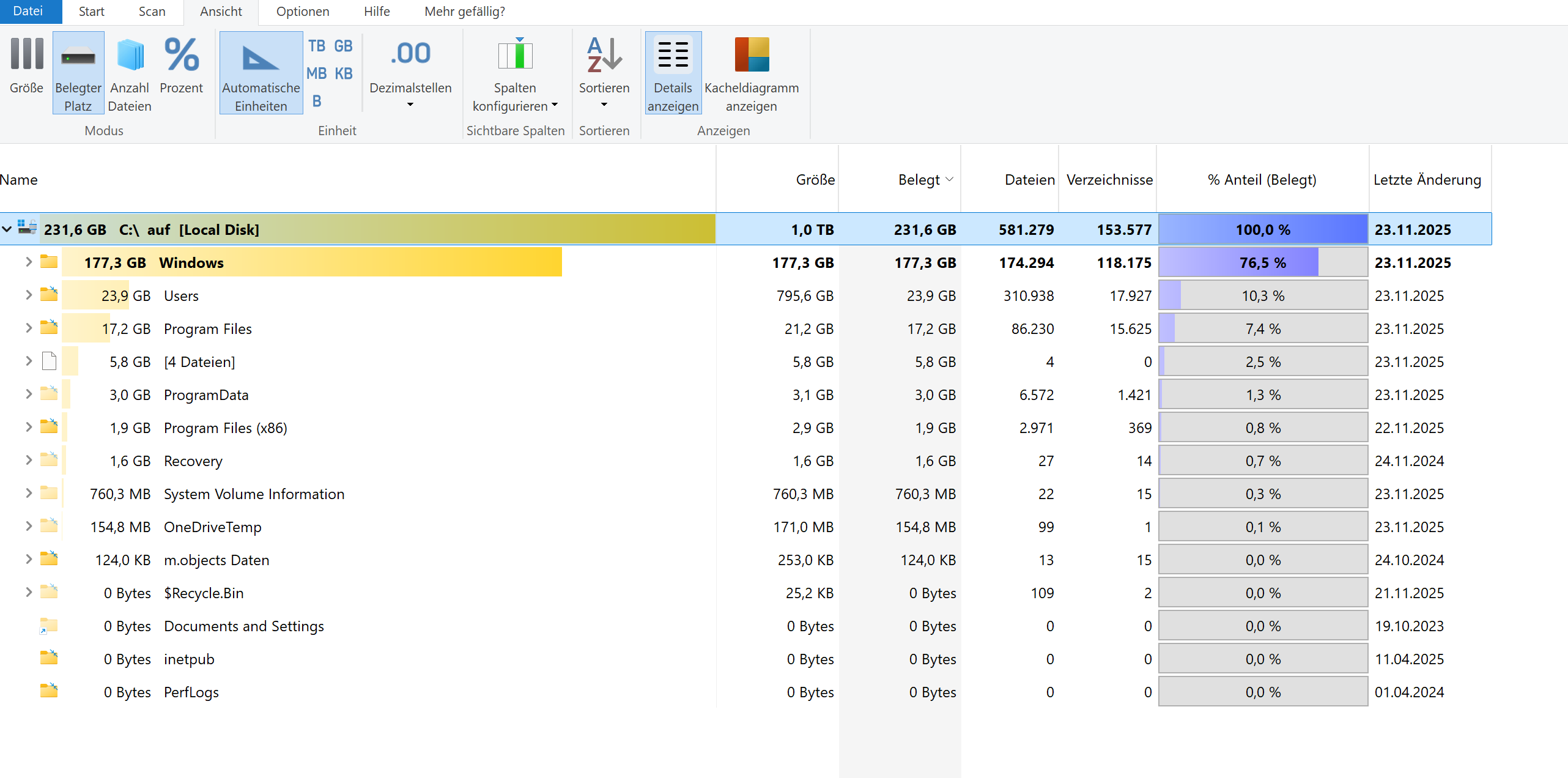
Task: Sort by Belegt column header
Action: (x=919, y=180)
